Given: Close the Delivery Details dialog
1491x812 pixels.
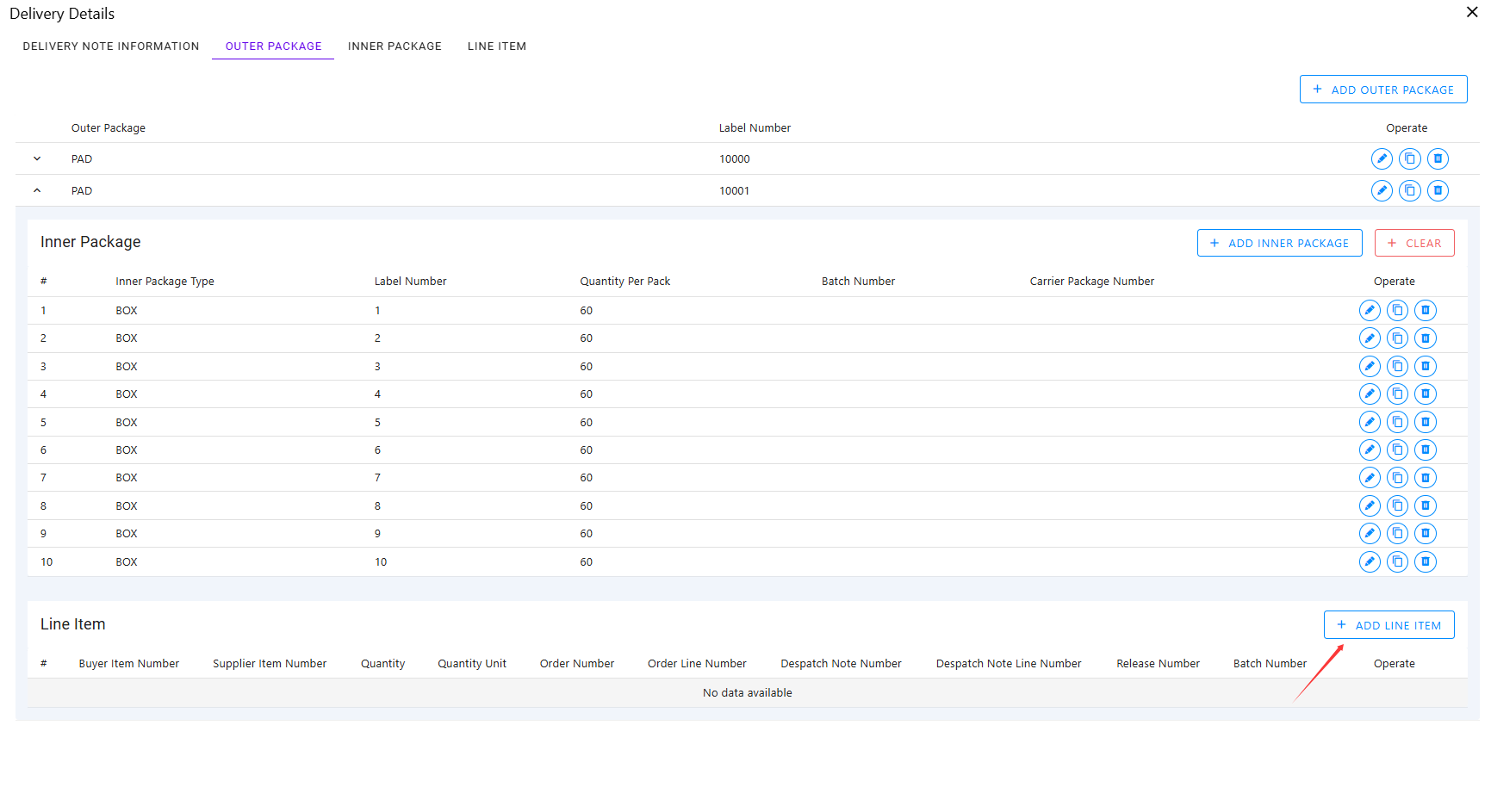Looking at the screenshot, I should [1471, 12].
